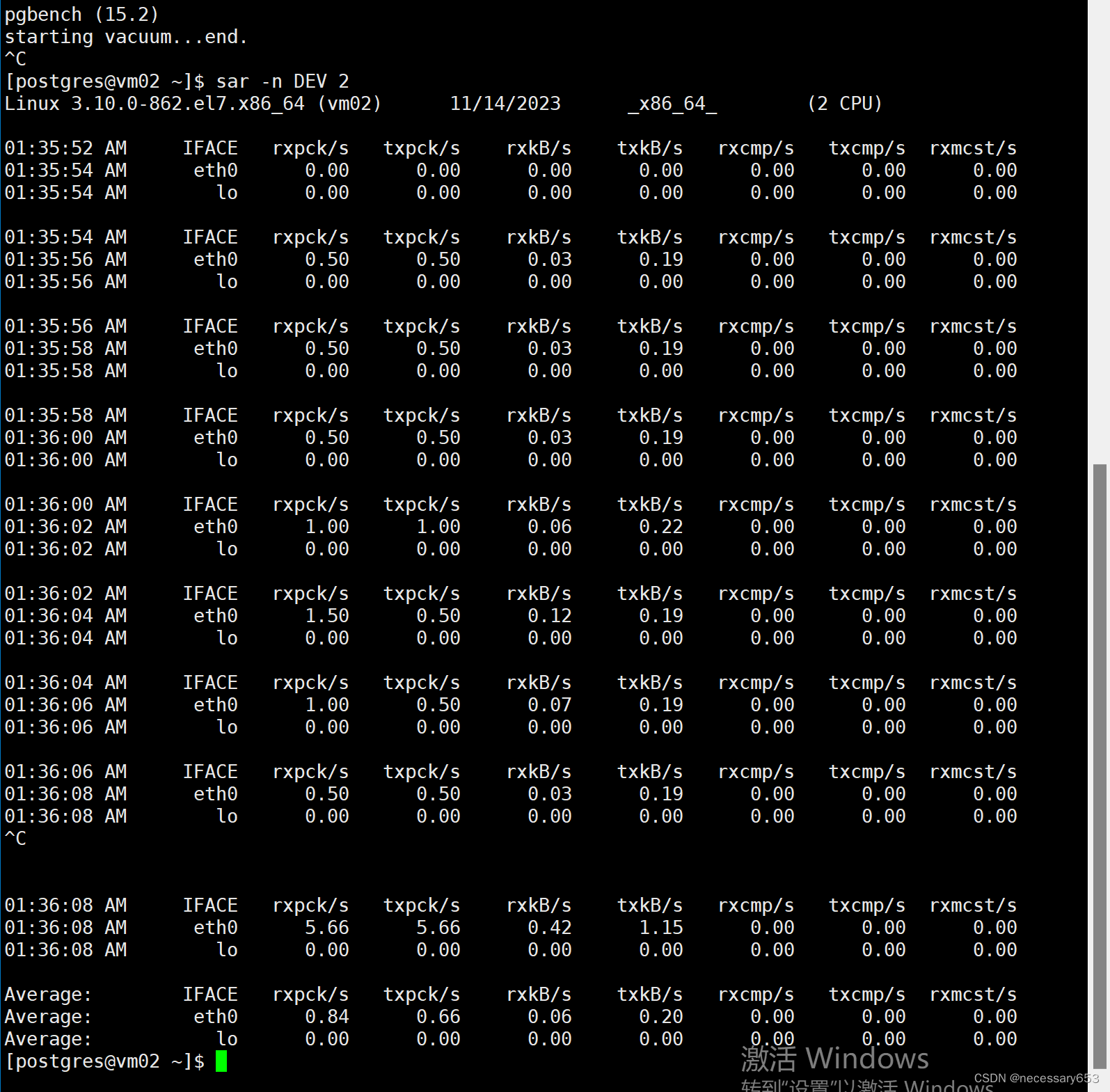Viewport: 1110px width, 1092px height.
Task: Click the vertical scrollbar thumb
Action: (x=1099, y=766)
